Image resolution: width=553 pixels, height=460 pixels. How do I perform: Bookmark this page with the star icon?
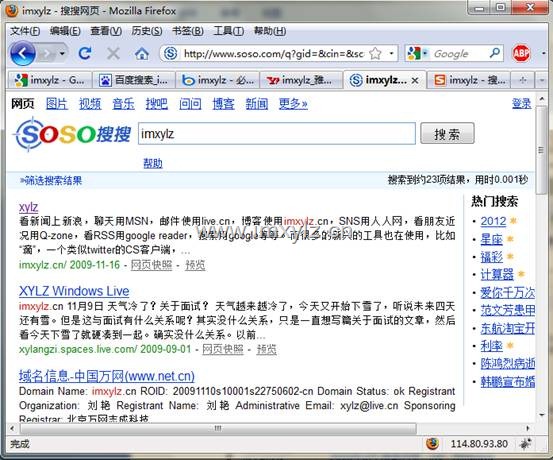pos(375,54)
